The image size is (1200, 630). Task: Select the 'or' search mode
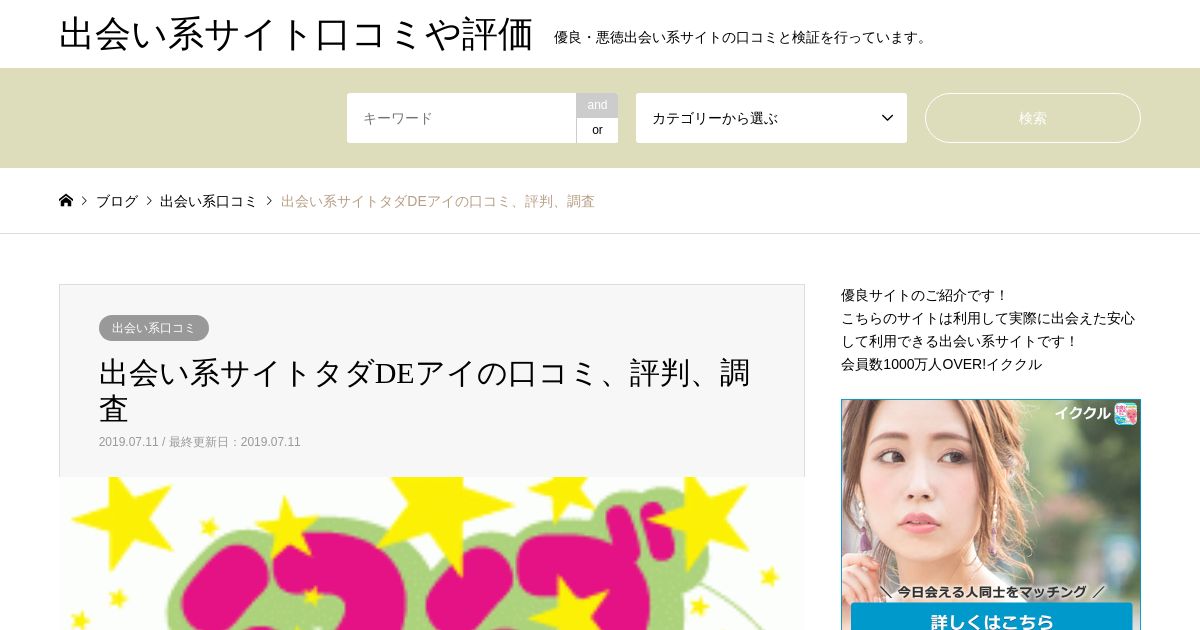[x=597, y=130]
